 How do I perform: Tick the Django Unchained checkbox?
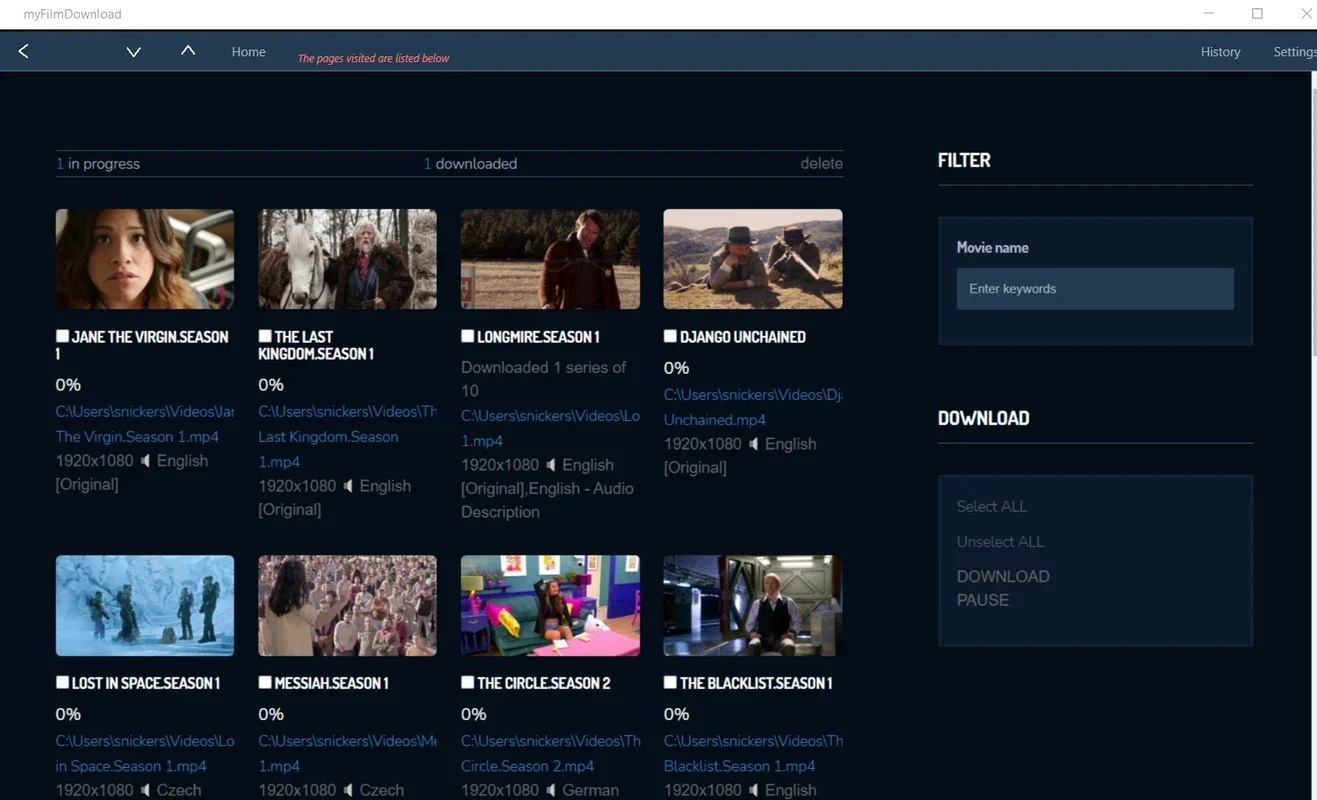tap(670, 336)
